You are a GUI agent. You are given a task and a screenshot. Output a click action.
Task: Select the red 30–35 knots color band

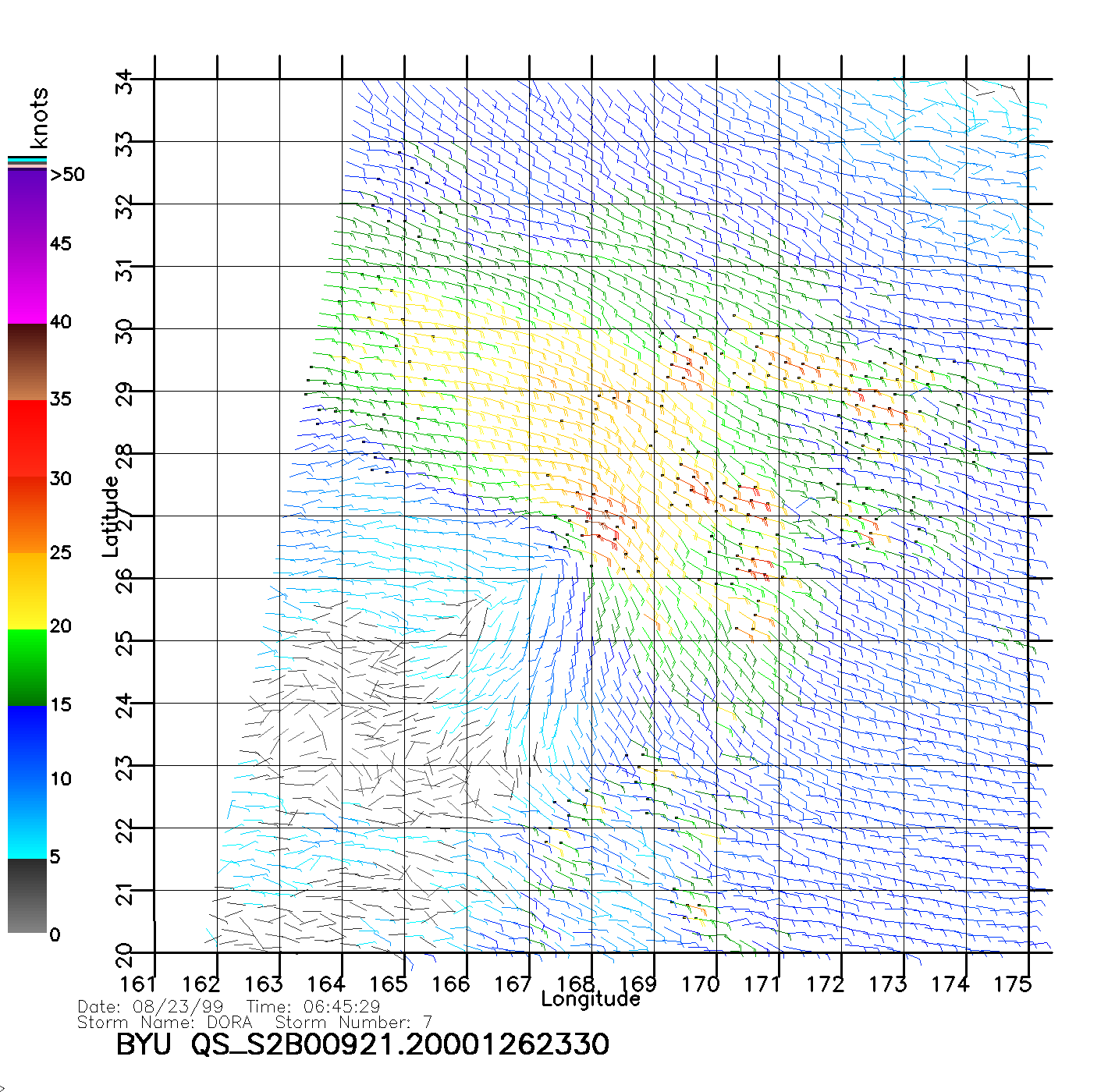[x=27, y=437]
